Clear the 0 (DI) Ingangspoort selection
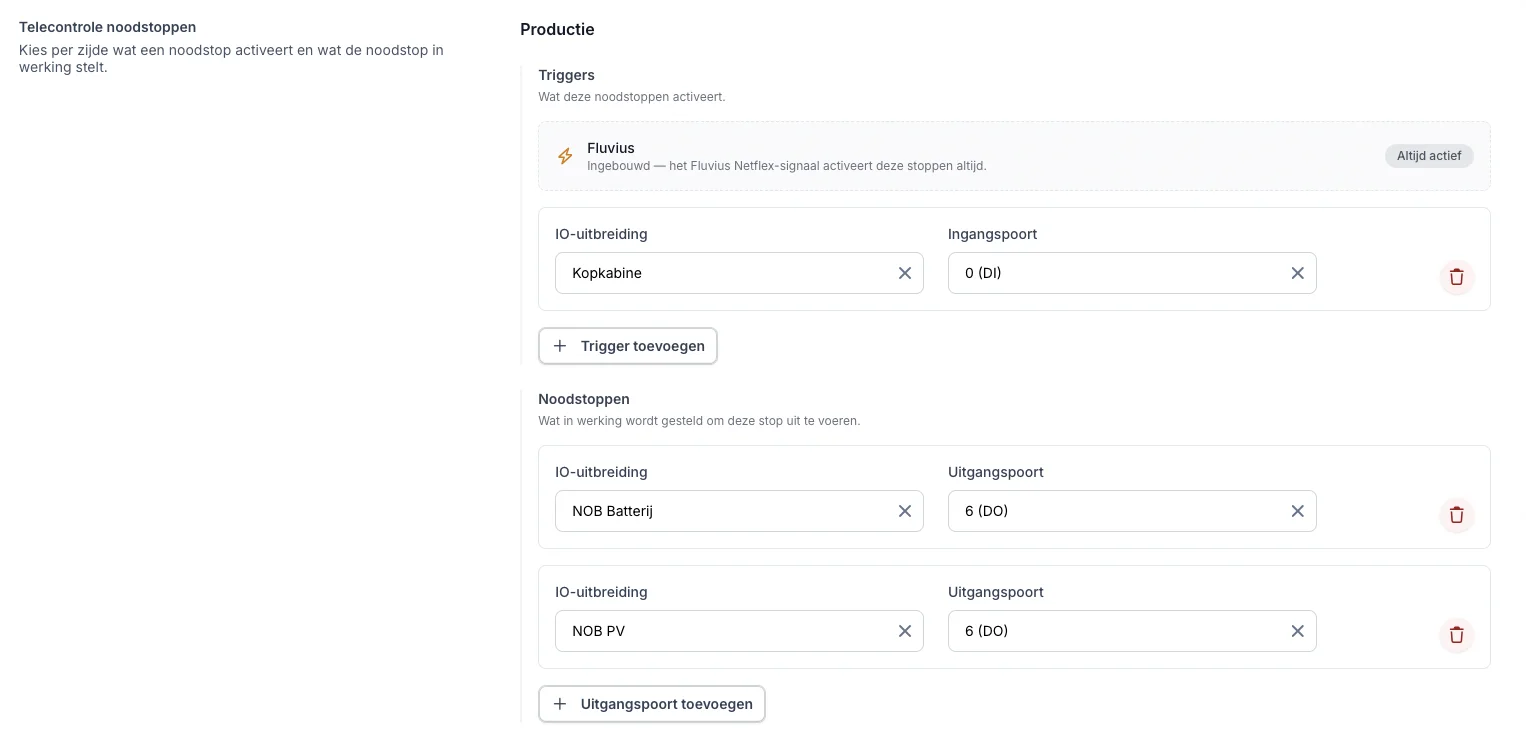The width and height of the screenshot is (1526, 746). (1298, 273)
